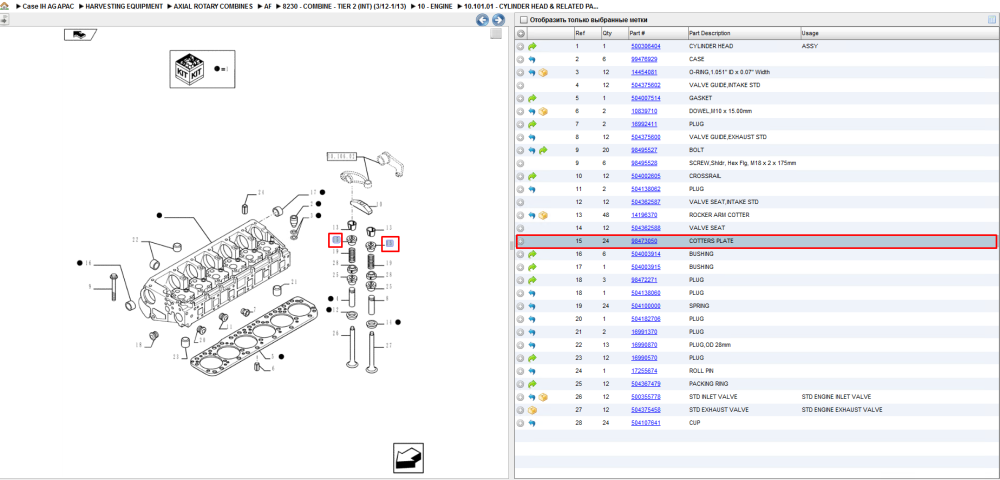
Task: Expand the BOLT row plus icon
Action: coord(520,150)
